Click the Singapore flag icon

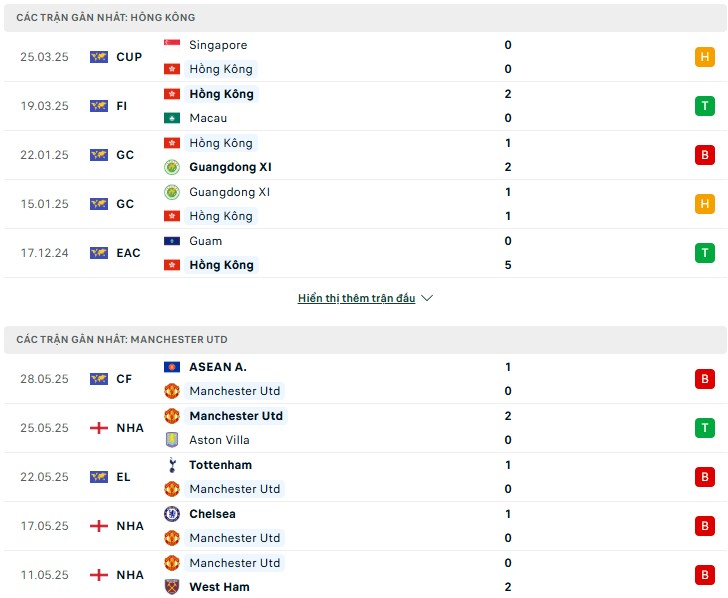point(172,45)
